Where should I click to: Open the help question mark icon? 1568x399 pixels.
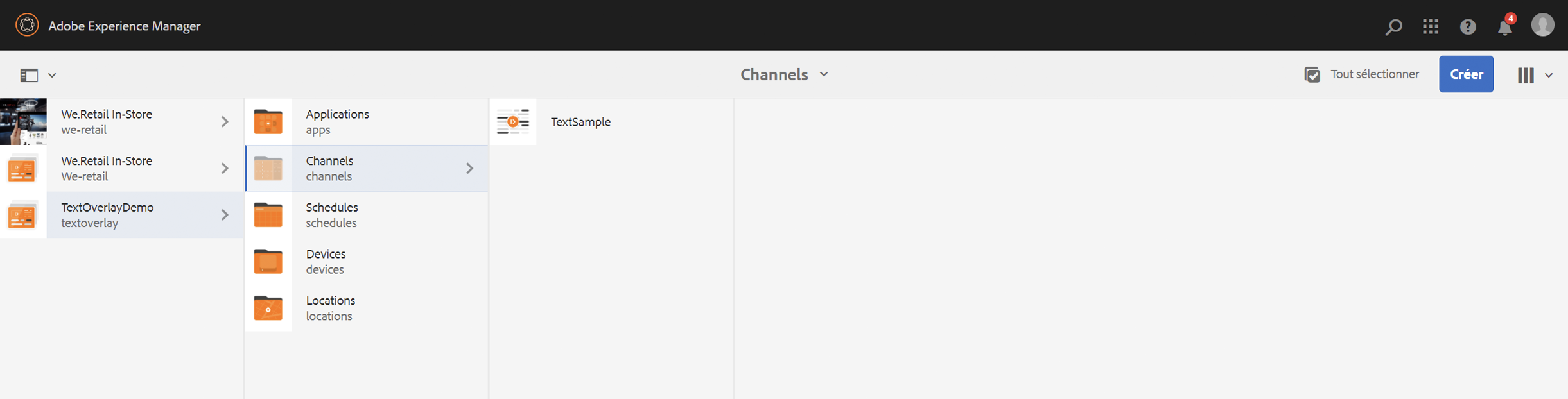click(1468, 26)
